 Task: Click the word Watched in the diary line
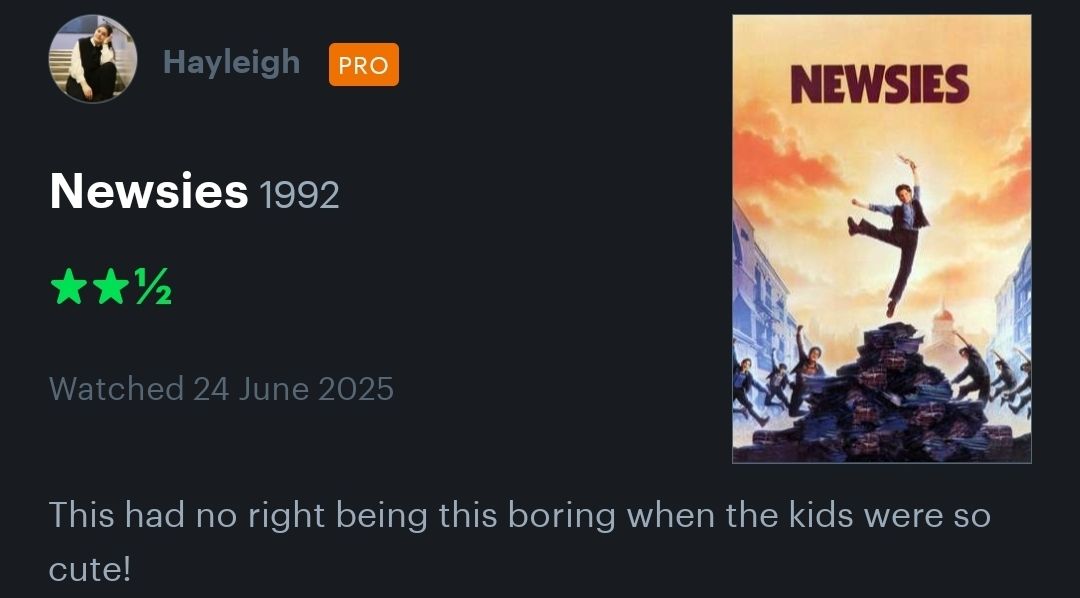click(x=116, y=388)
